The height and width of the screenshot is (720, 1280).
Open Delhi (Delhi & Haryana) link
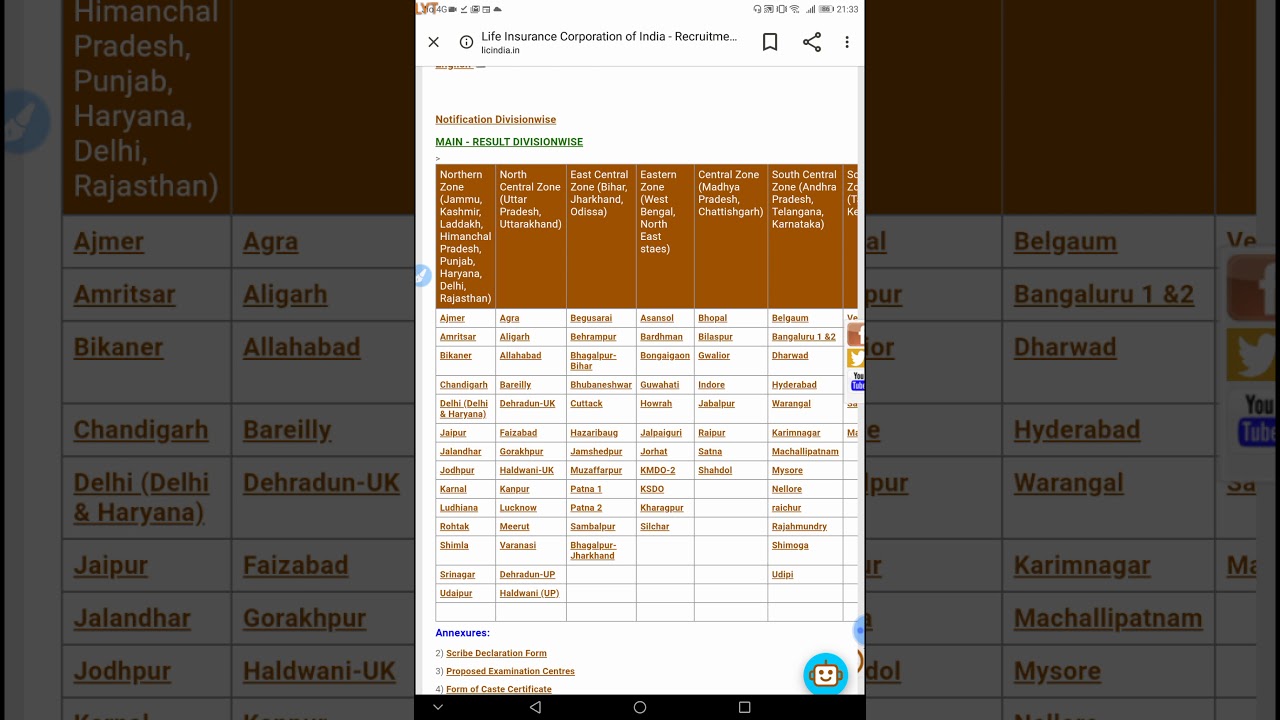pos(464,409)
